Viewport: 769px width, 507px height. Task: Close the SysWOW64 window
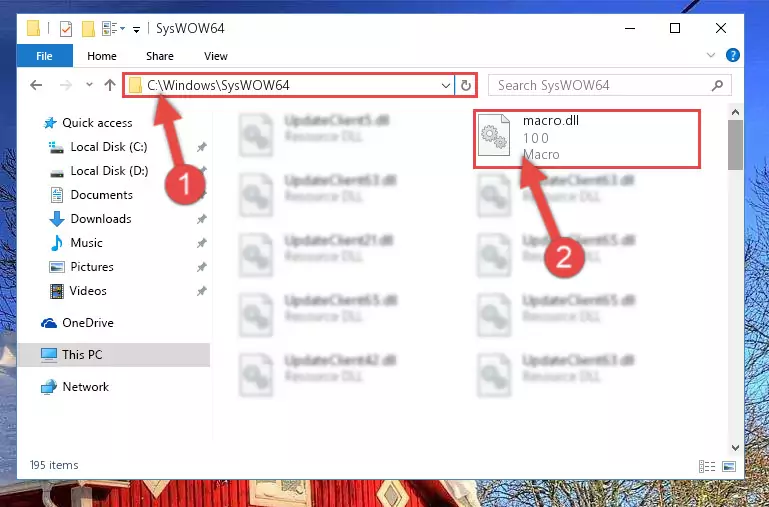pyautogui.click(x=720, y=28)
